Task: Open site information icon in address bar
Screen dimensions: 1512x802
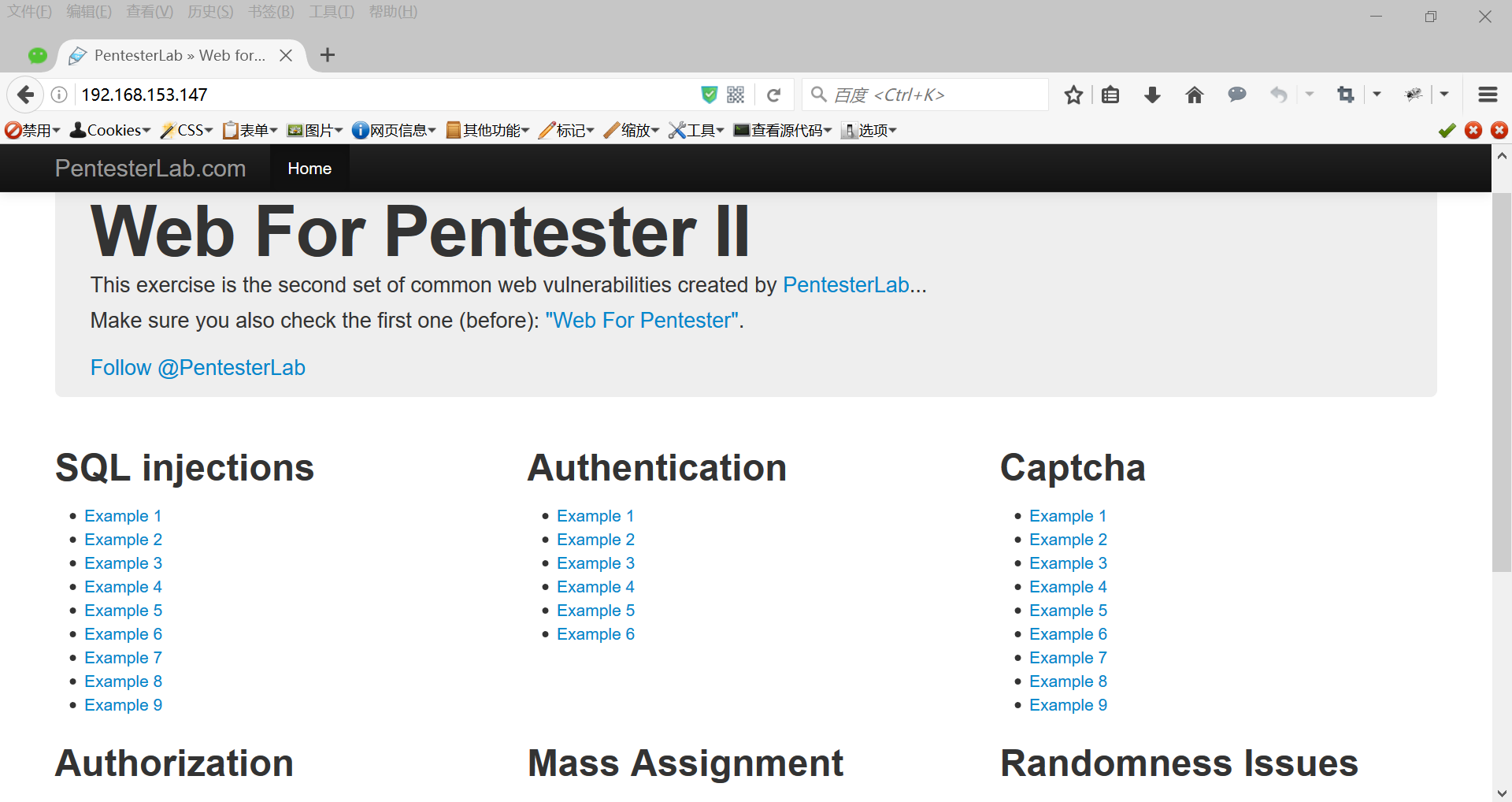Action: pyautogui.click(x=59, y=95)
